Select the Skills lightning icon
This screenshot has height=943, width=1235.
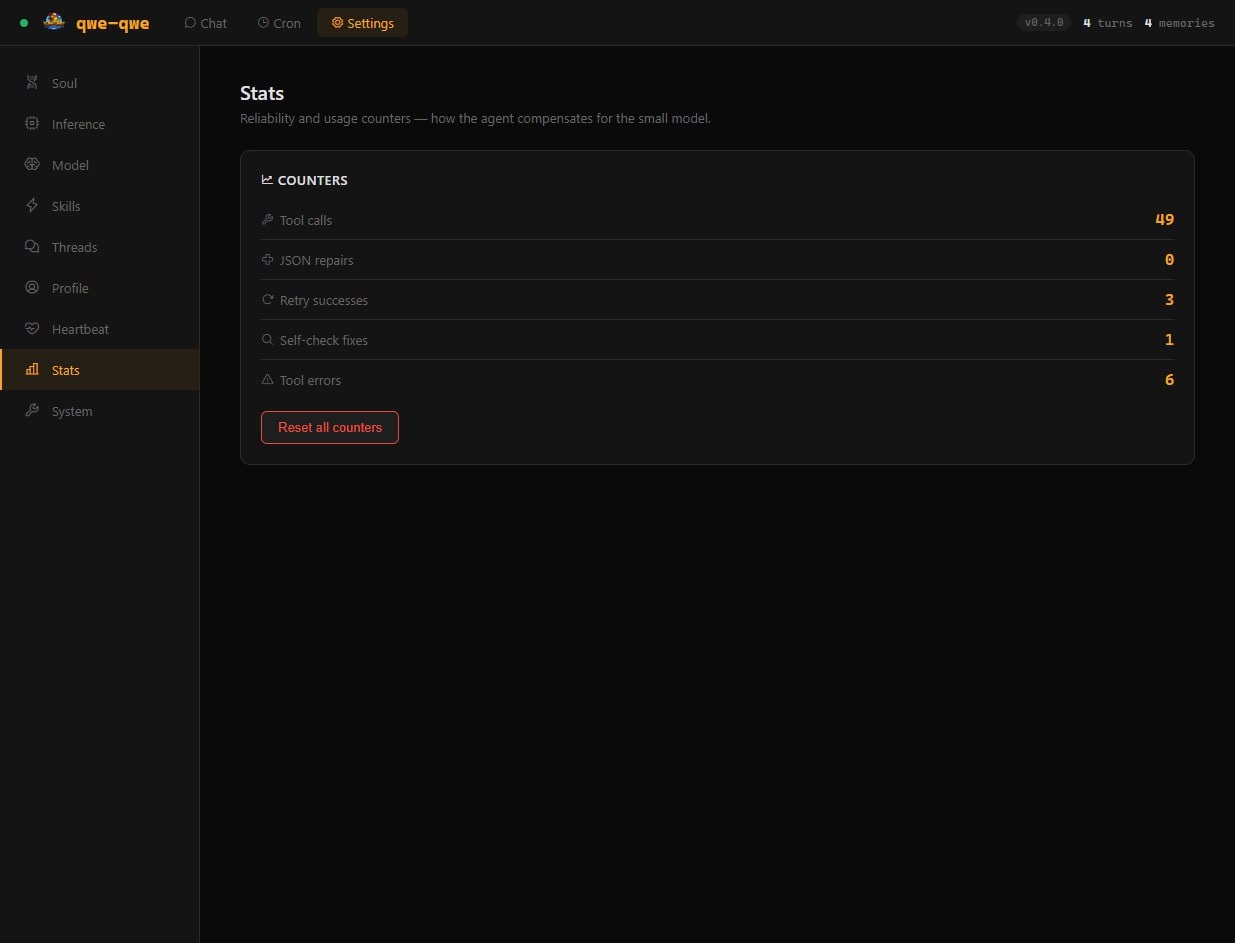[x=32, y=206]
